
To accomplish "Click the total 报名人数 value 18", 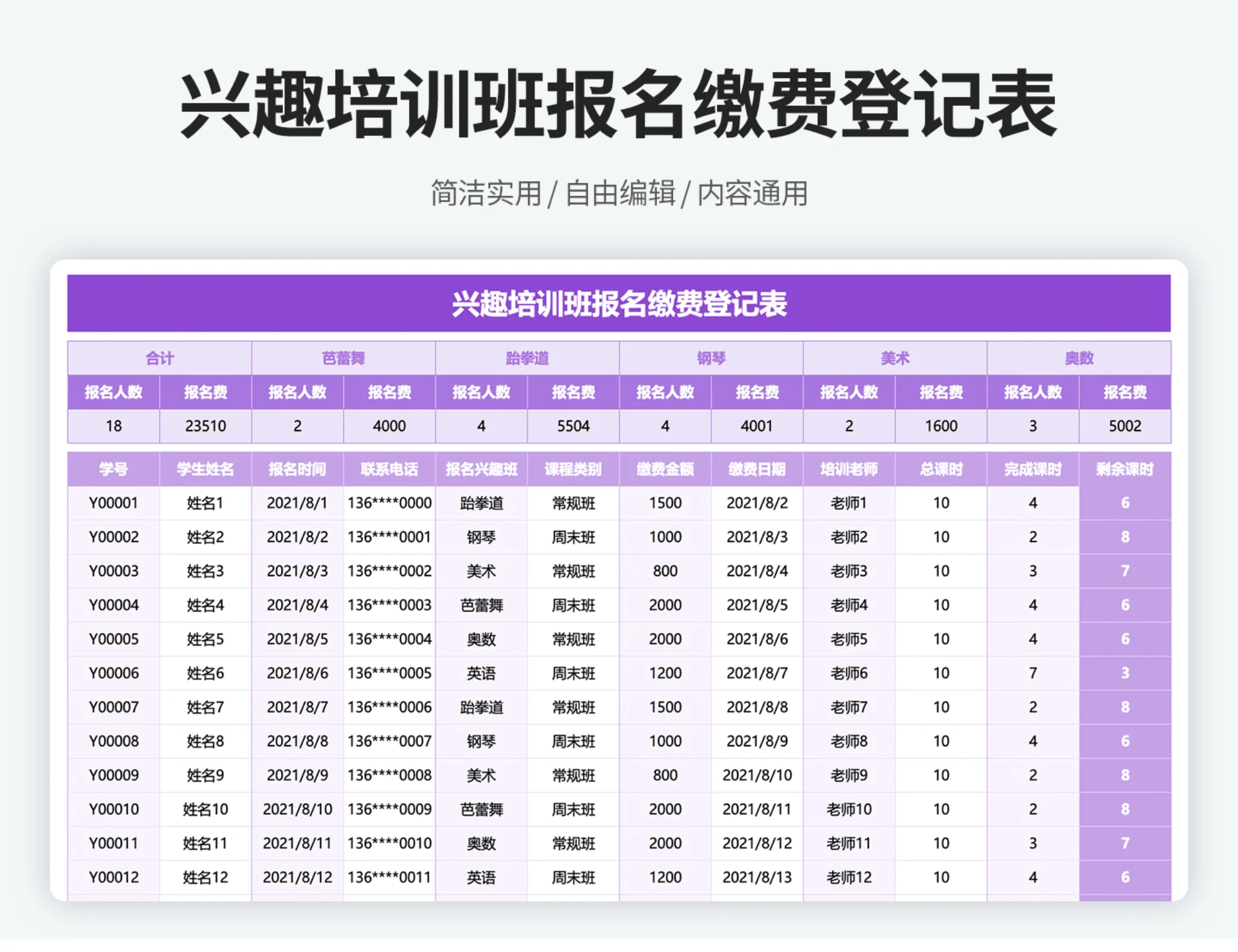I will coord(113,426).
